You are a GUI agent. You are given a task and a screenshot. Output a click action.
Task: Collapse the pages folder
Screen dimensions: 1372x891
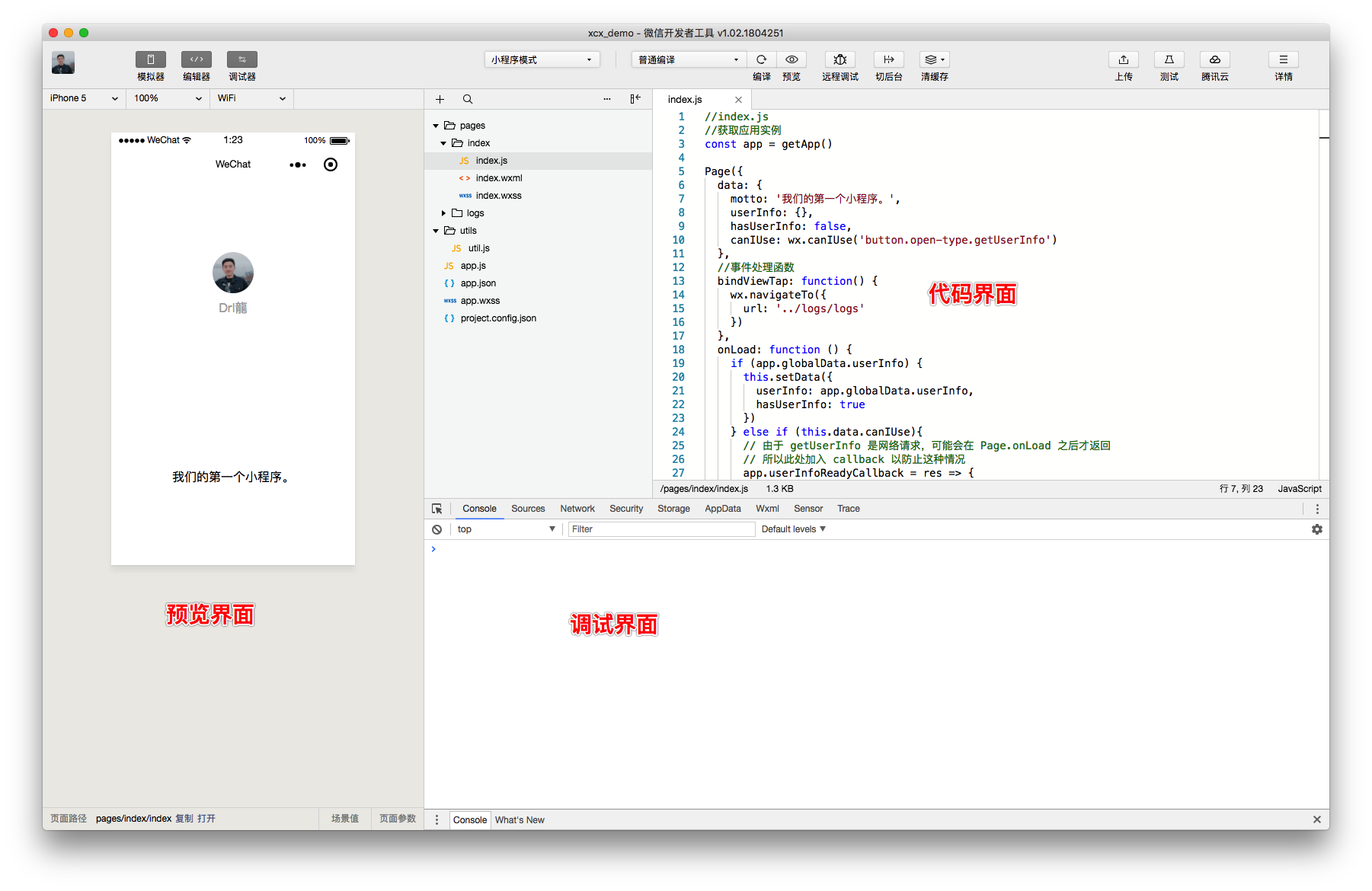(436, 126)
